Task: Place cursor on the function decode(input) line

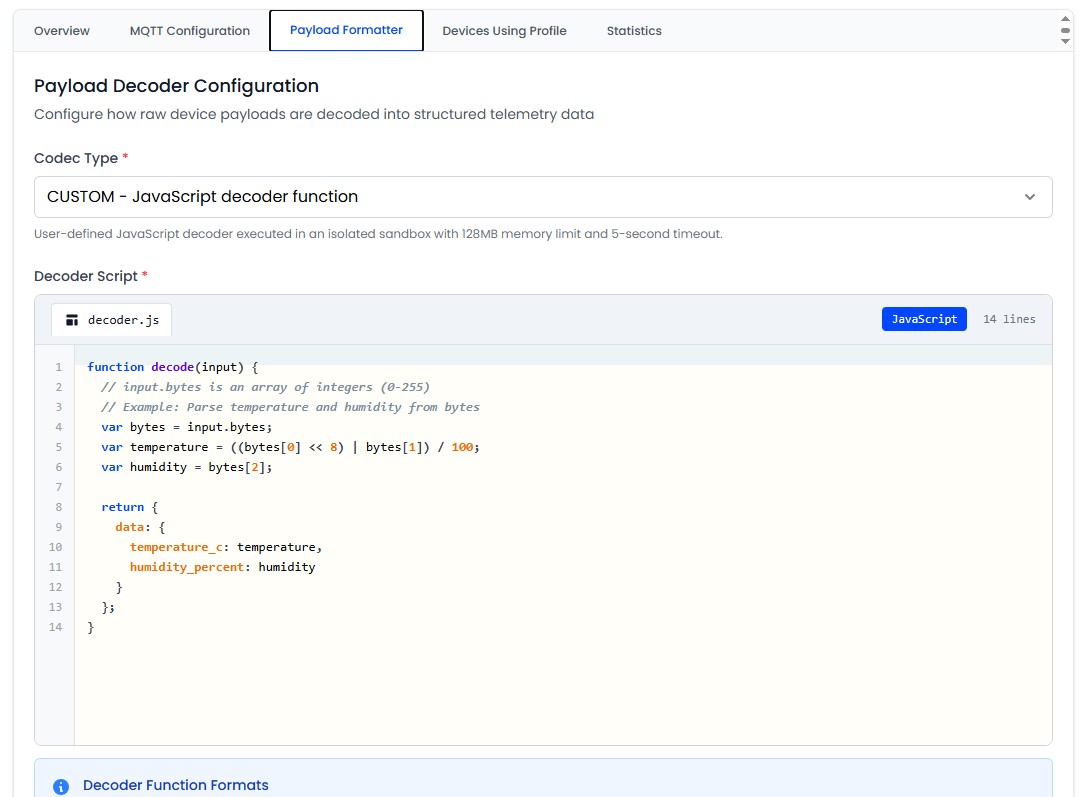Action: (x=173, y=367)
